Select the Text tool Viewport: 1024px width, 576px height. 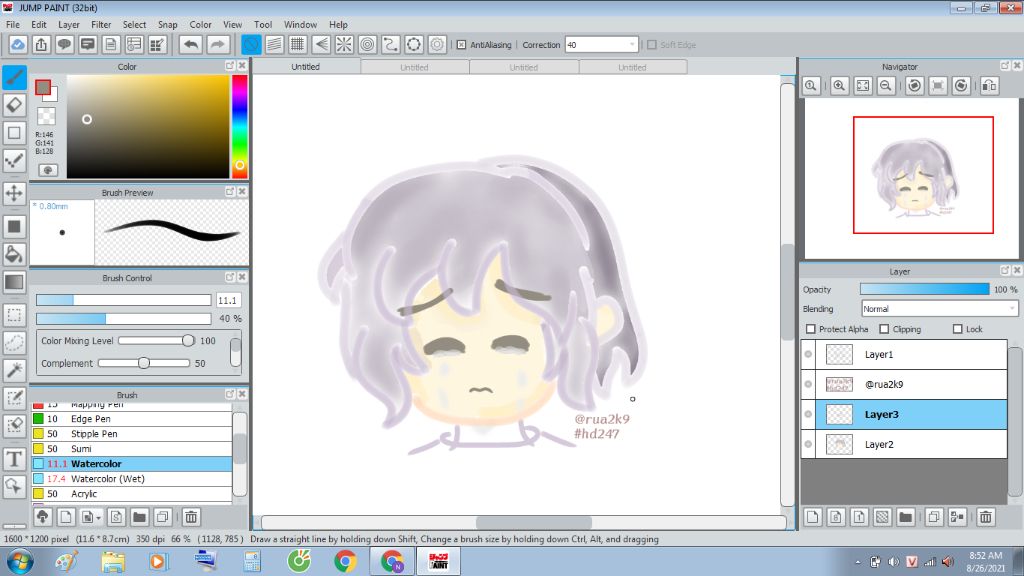[14, 458]
